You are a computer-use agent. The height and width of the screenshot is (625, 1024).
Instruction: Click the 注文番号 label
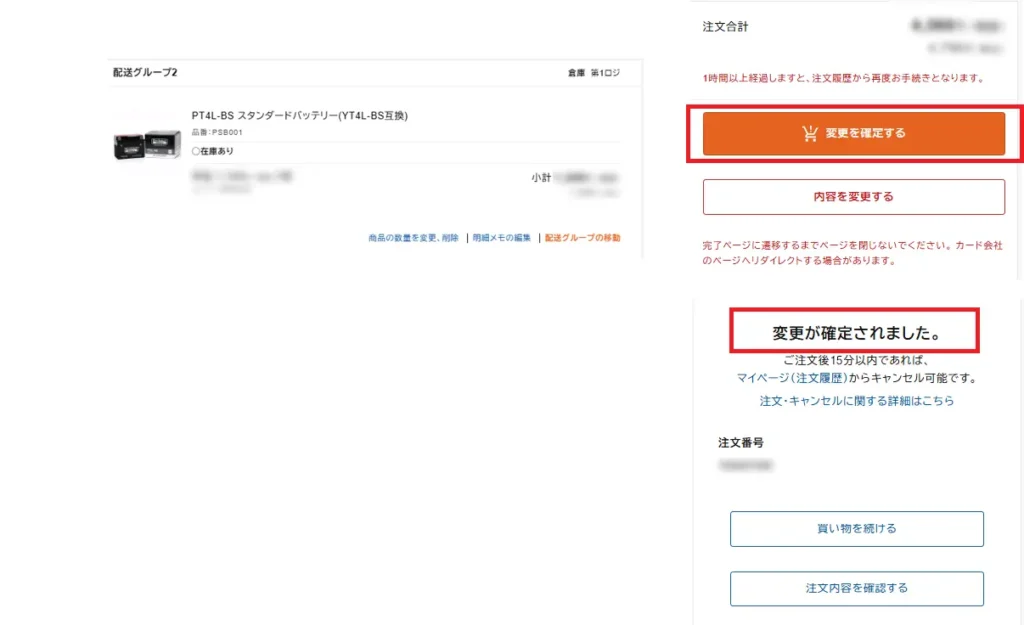pyautogui.click(x=741, y=442)
